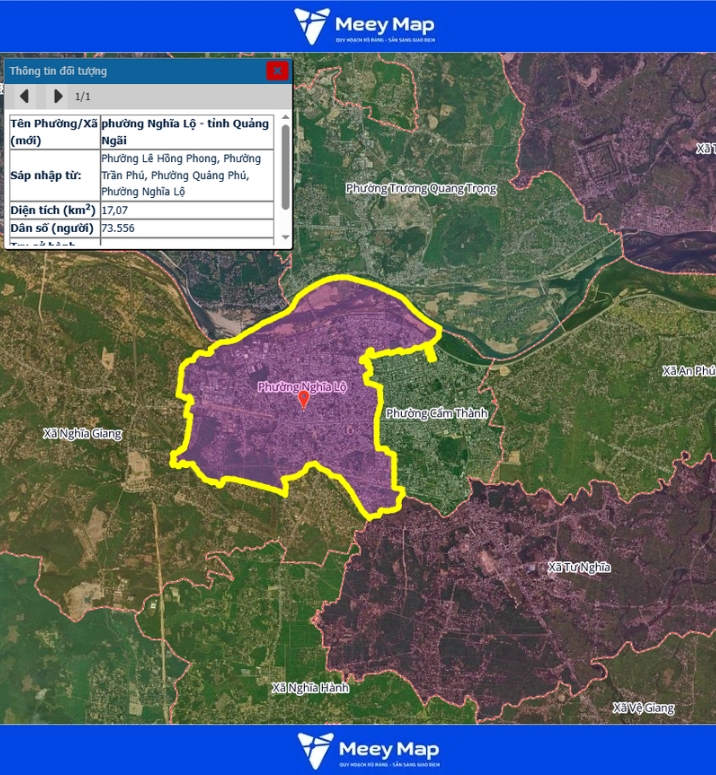Click the Dân số value 73.556

pos(118,229)
